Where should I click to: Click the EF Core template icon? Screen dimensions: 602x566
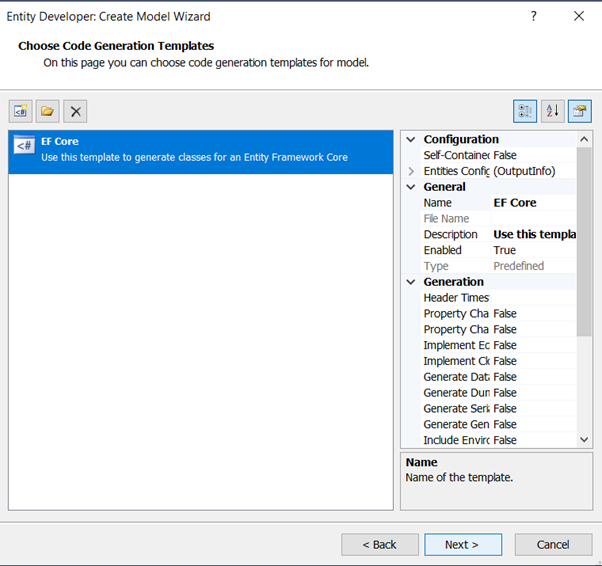pyautogui.click(x=25, y=145)
